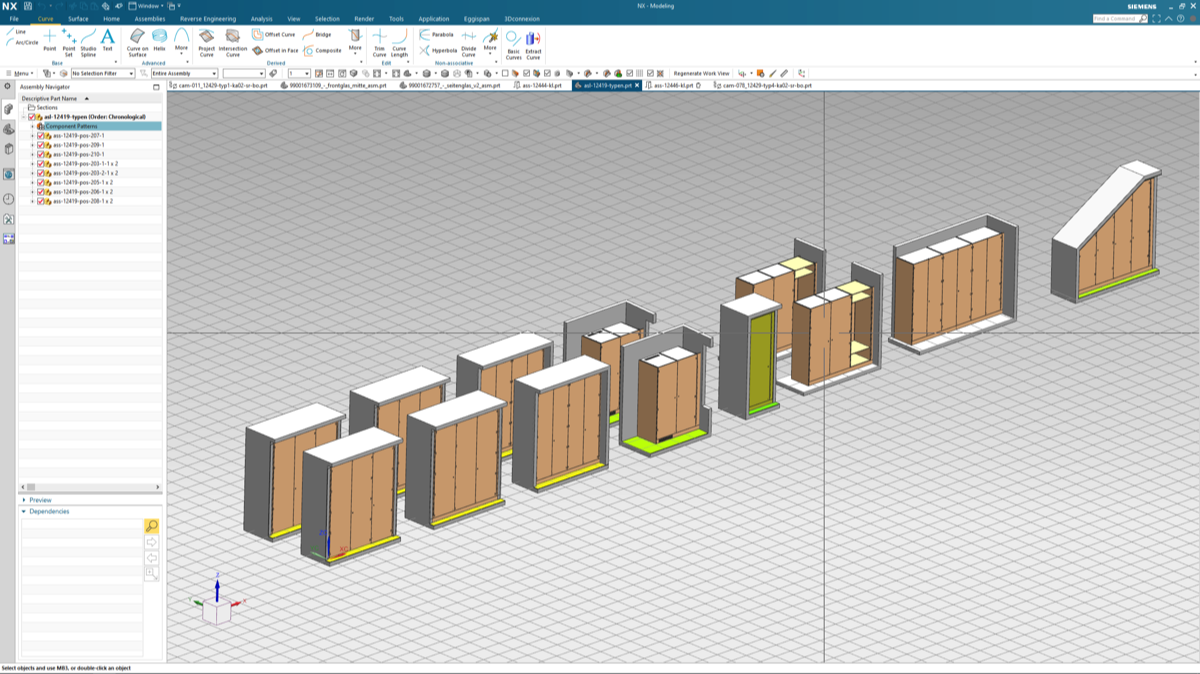Open the No Selection Filter dropdown
1200x674 pixels.
[x=103, y=73]
